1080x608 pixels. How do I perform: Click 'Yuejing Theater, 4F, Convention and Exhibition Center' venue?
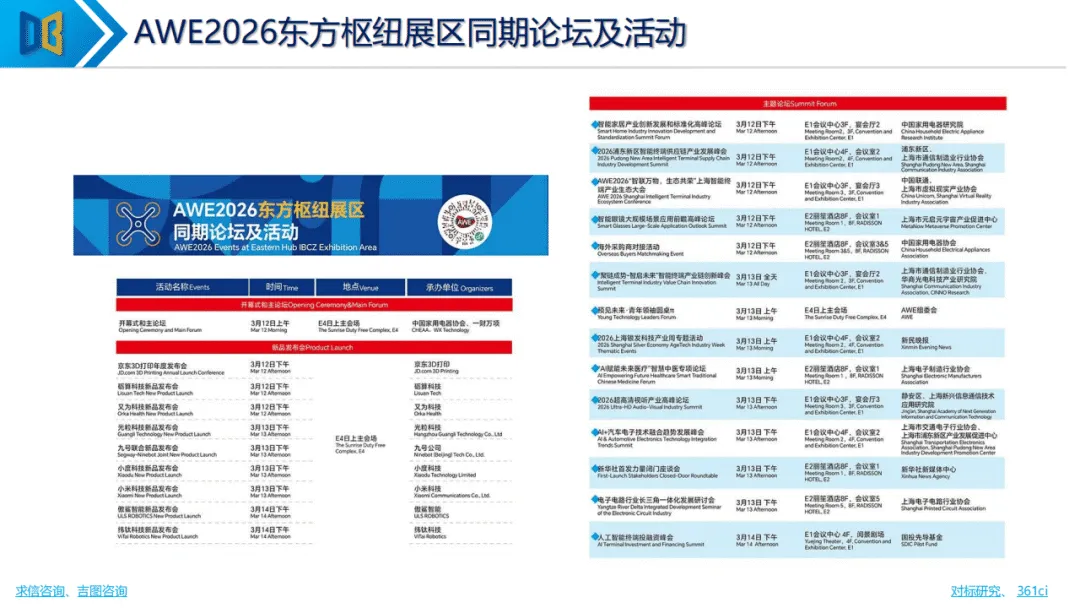tap(848, 541)
